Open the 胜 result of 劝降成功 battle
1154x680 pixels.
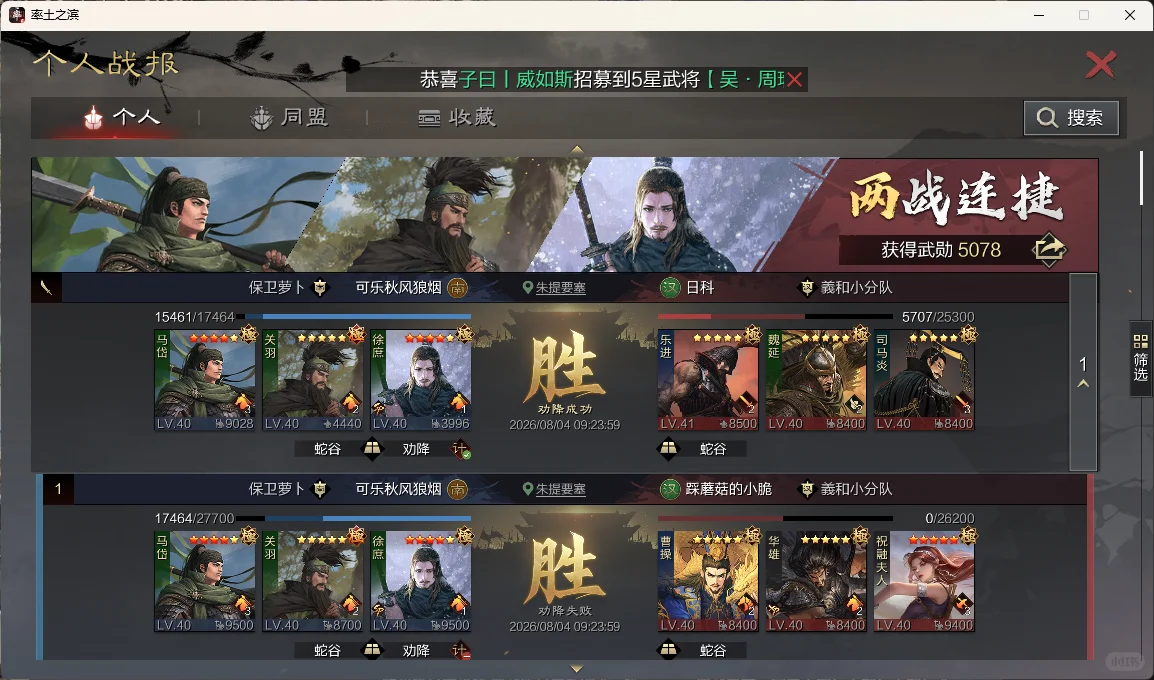pyautogui.click(x=564, y=366)
